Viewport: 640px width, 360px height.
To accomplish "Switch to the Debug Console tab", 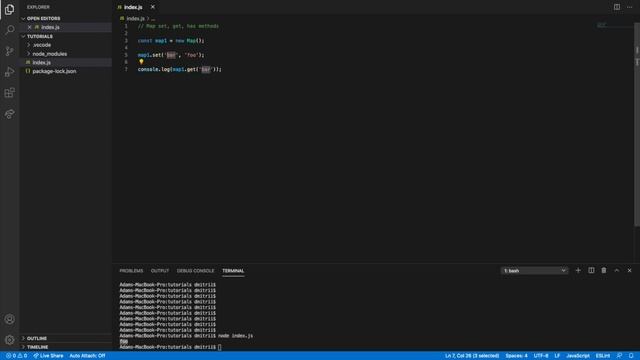I will (195, 271).
